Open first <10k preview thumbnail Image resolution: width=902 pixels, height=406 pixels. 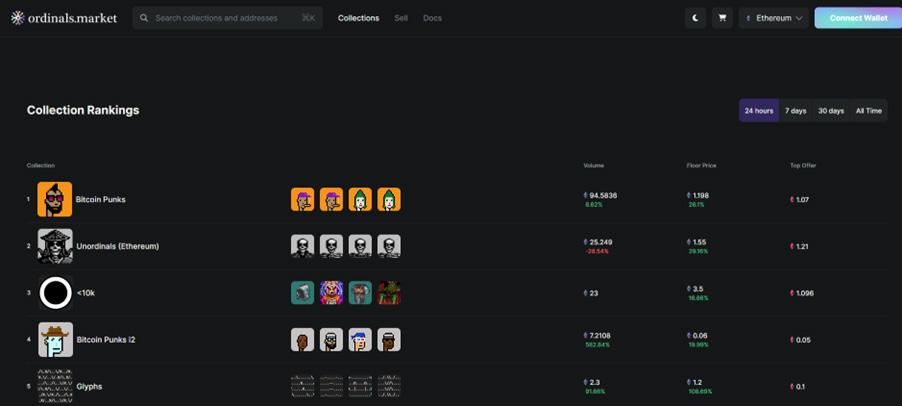(x=303, y=293)
